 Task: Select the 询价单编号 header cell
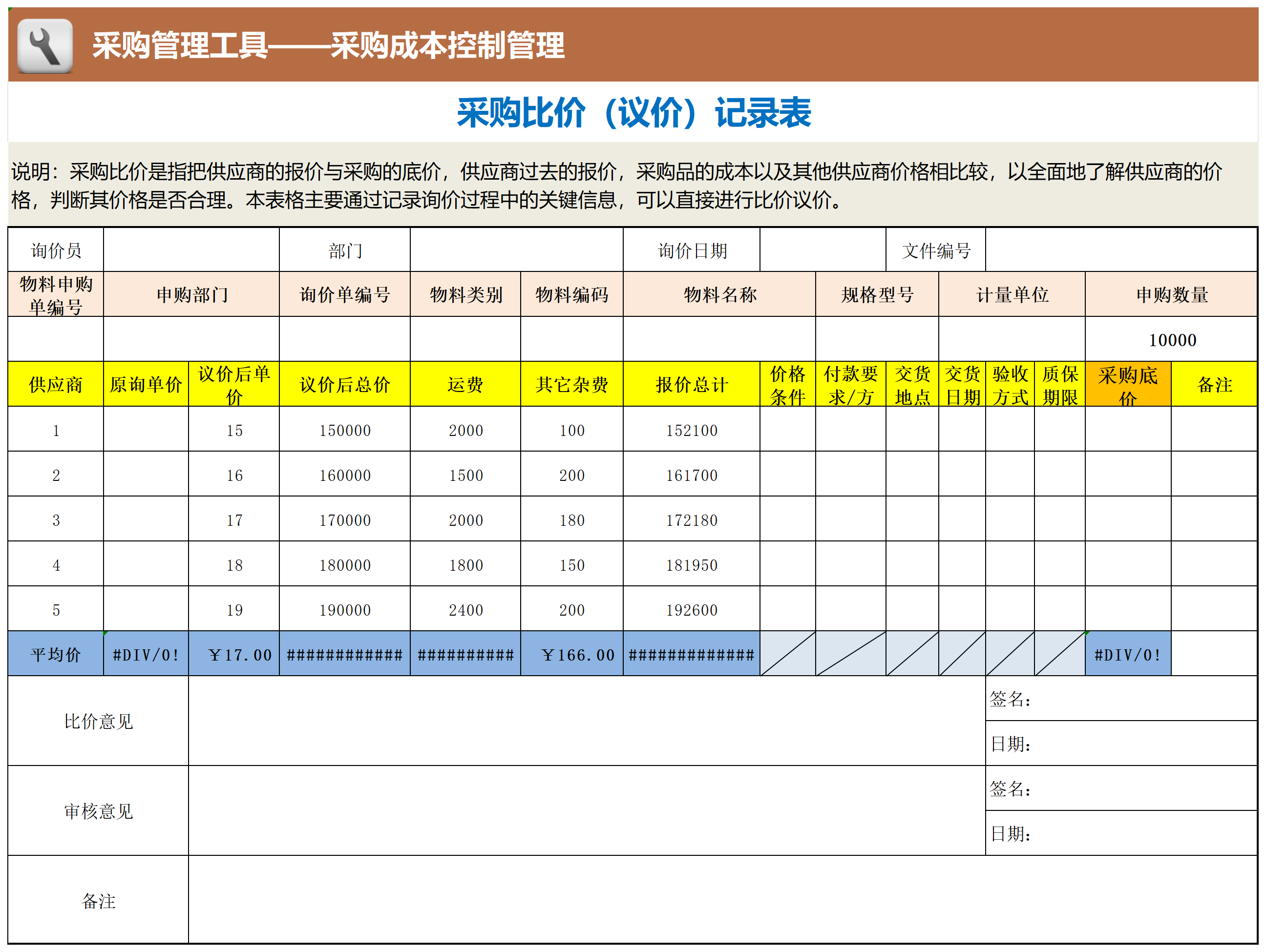pos(345,295)
